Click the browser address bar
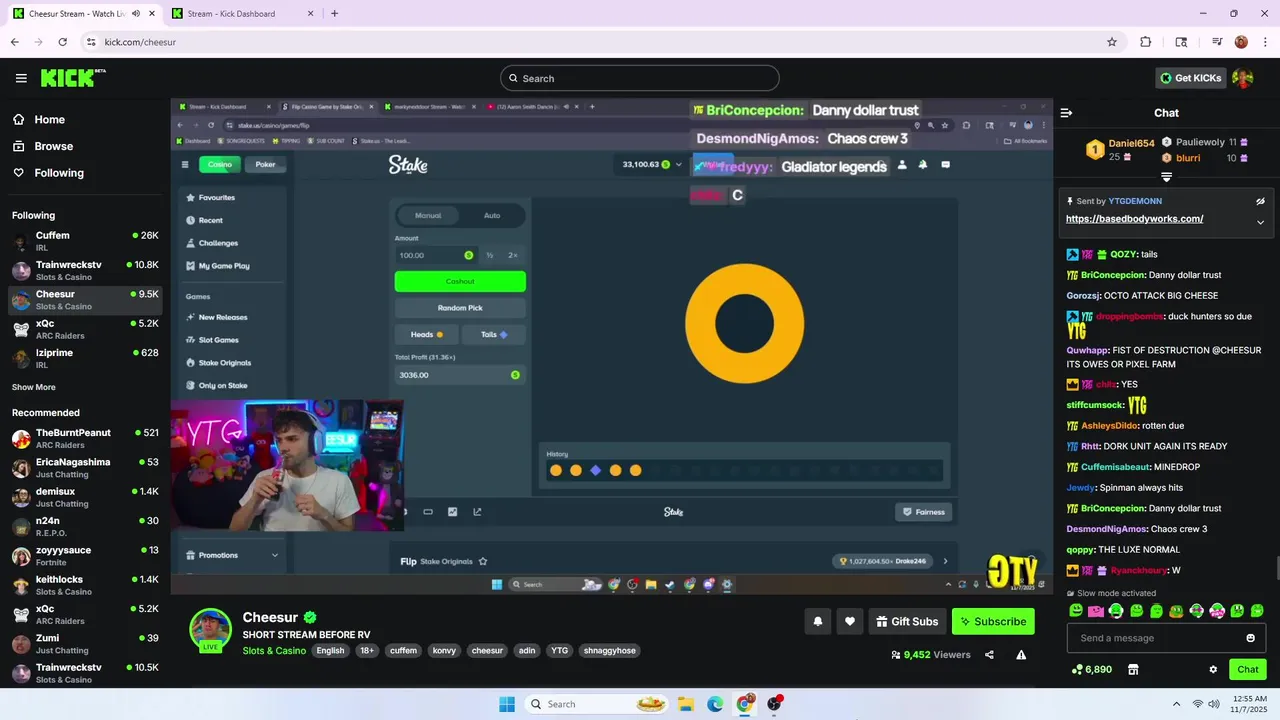This screenshot has width=1280, height=720. (x=590, y=42)
